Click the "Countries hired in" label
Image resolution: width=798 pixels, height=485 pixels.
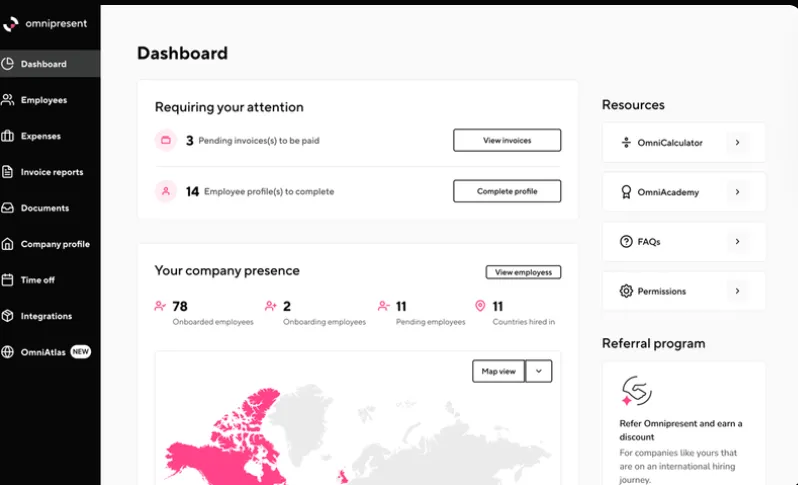tap(524, 322)
